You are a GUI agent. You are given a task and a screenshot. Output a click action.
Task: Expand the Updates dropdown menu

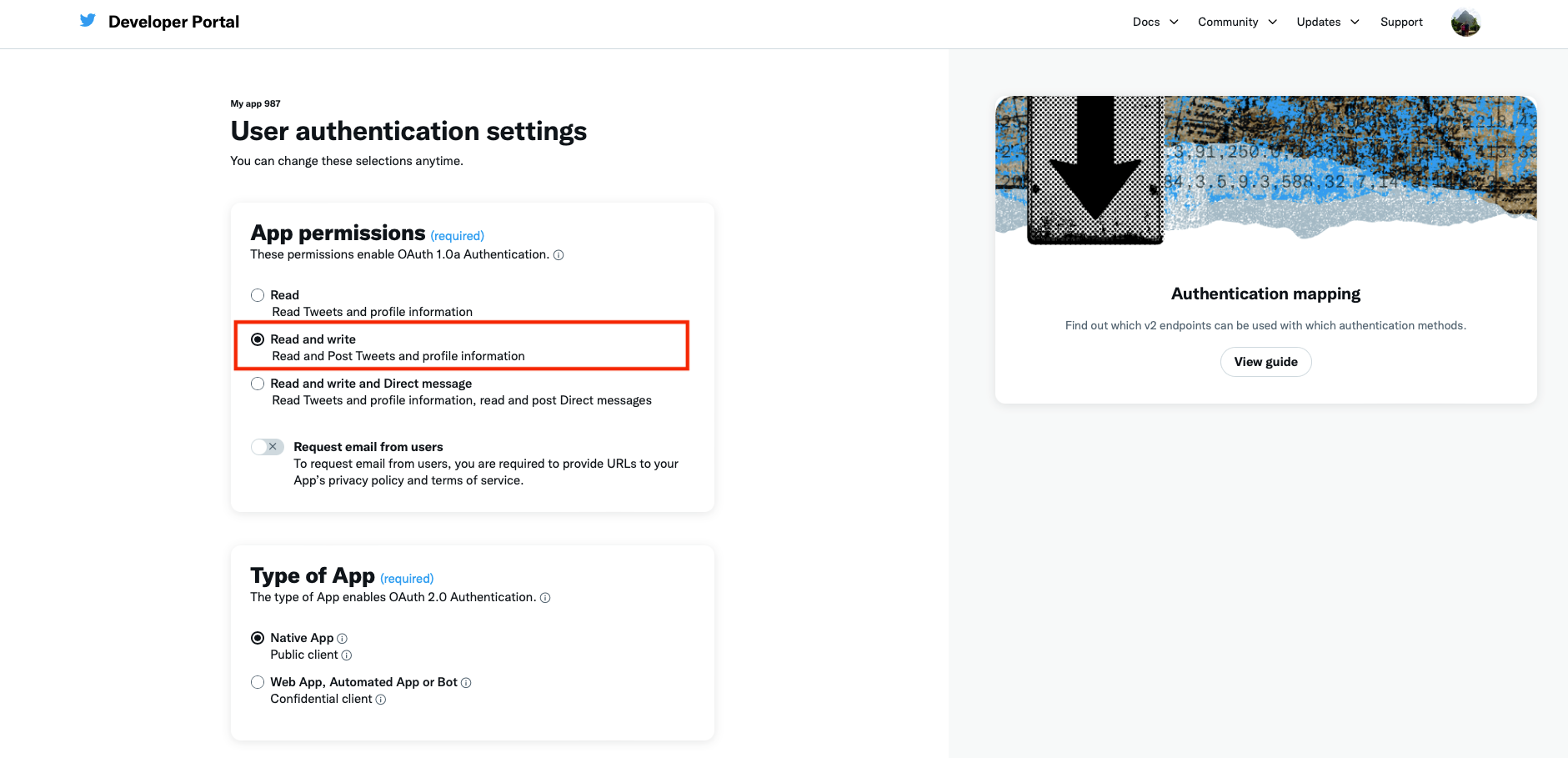pyautogui.click(x=1328, y=22)
